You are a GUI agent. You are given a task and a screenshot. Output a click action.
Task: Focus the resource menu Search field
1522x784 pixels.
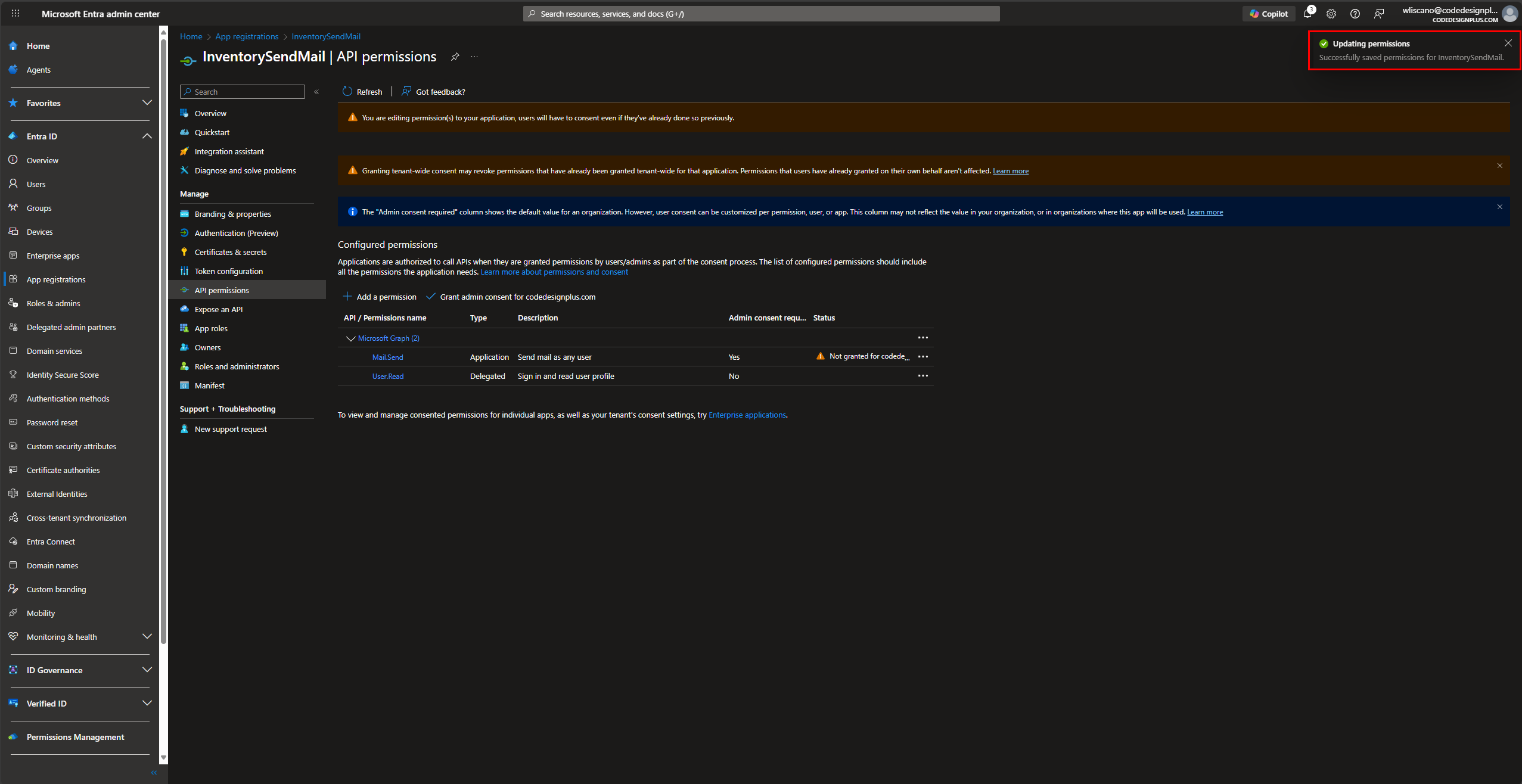tap(243, 92)
